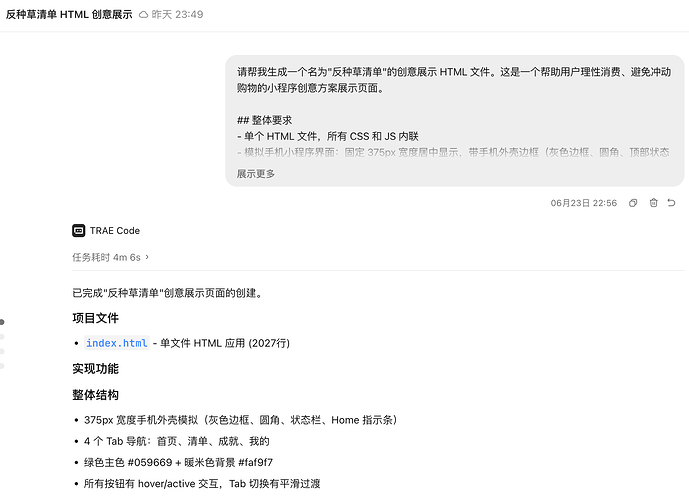The image size is (689, 500).
Task: Click the TRAE Code agent name
Action: coord(115,231)
